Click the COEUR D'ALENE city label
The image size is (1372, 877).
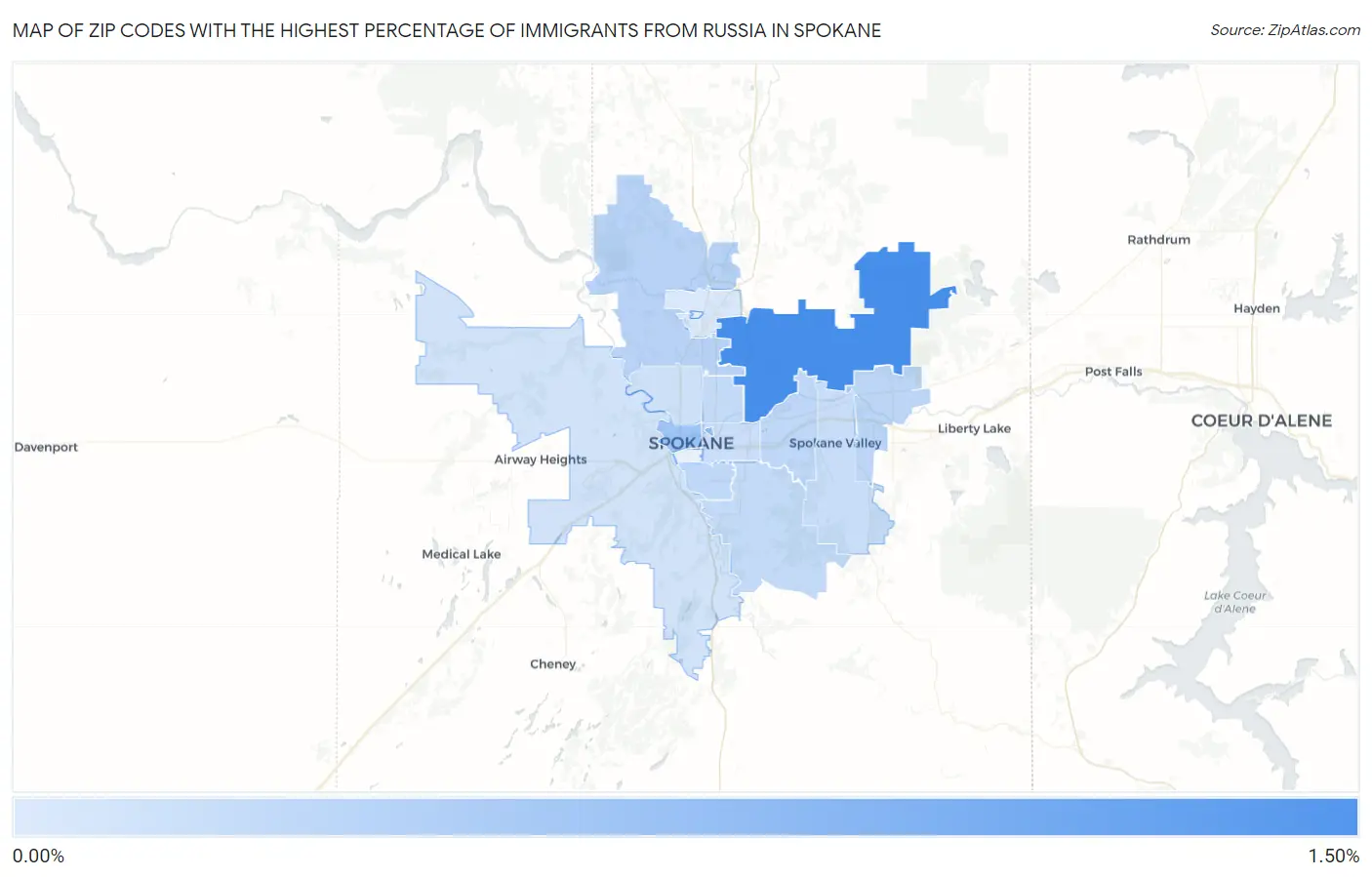(x=1261, y=420)
